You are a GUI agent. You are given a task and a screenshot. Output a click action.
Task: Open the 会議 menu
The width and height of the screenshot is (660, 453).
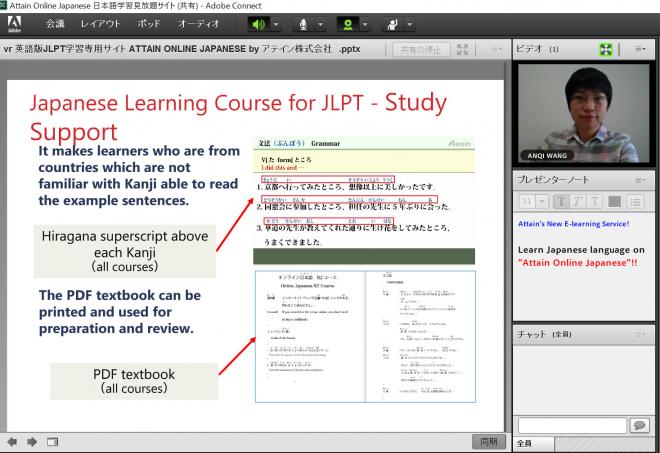55,24
